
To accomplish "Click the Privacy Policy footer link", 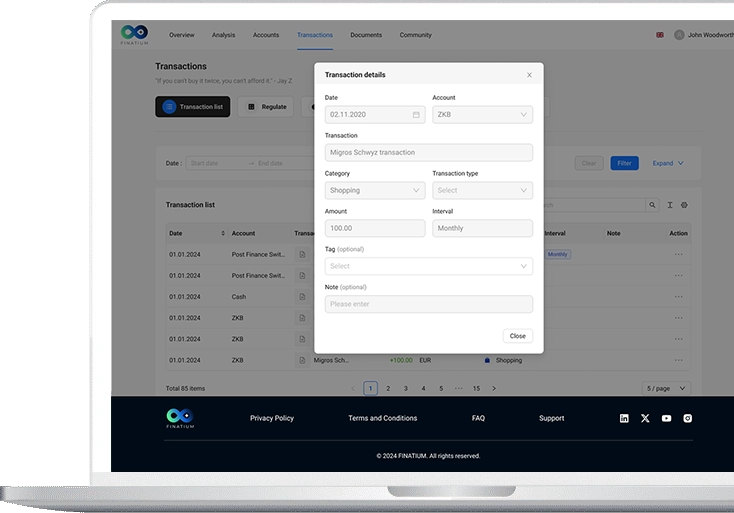I will [272, 418].
